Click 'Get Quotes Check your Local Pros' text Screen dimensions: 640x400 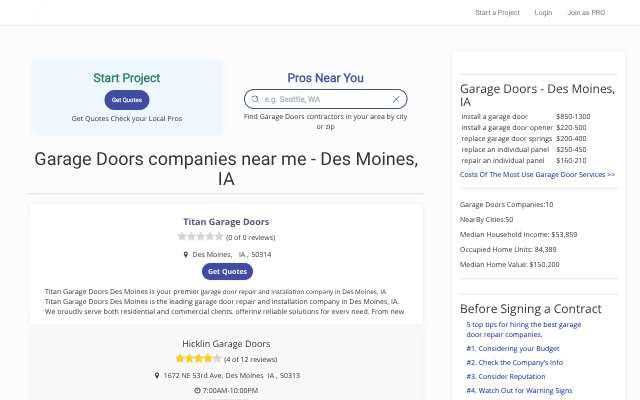click(127, 119)
